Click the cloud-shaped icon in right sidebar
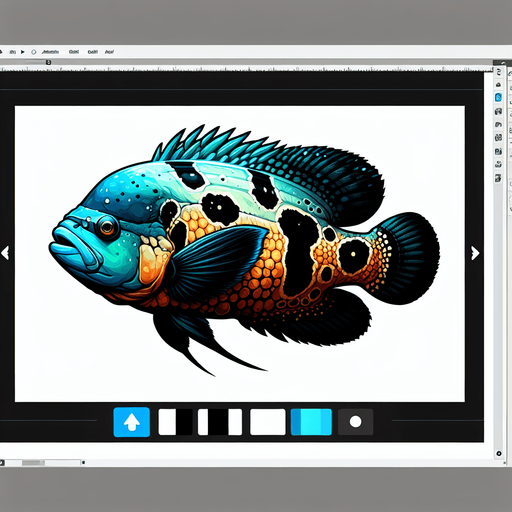The width and height of the screenshot is (512, 512). click(x=498, y=85)
